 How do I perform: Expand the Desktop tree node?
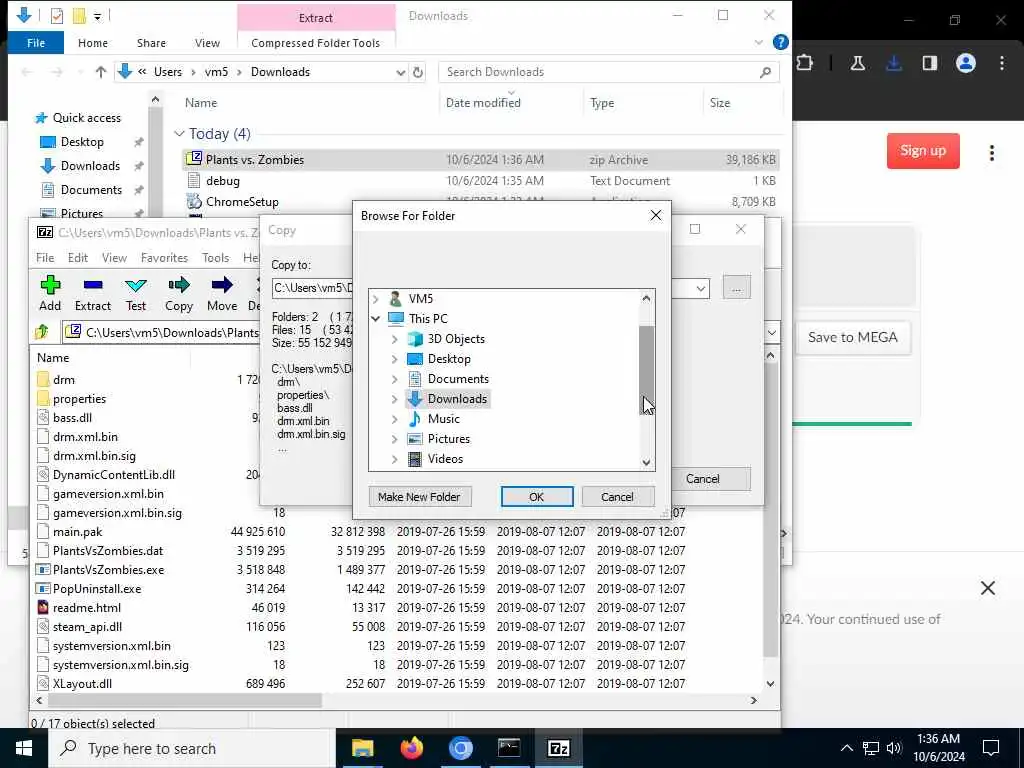coord(394,359)
